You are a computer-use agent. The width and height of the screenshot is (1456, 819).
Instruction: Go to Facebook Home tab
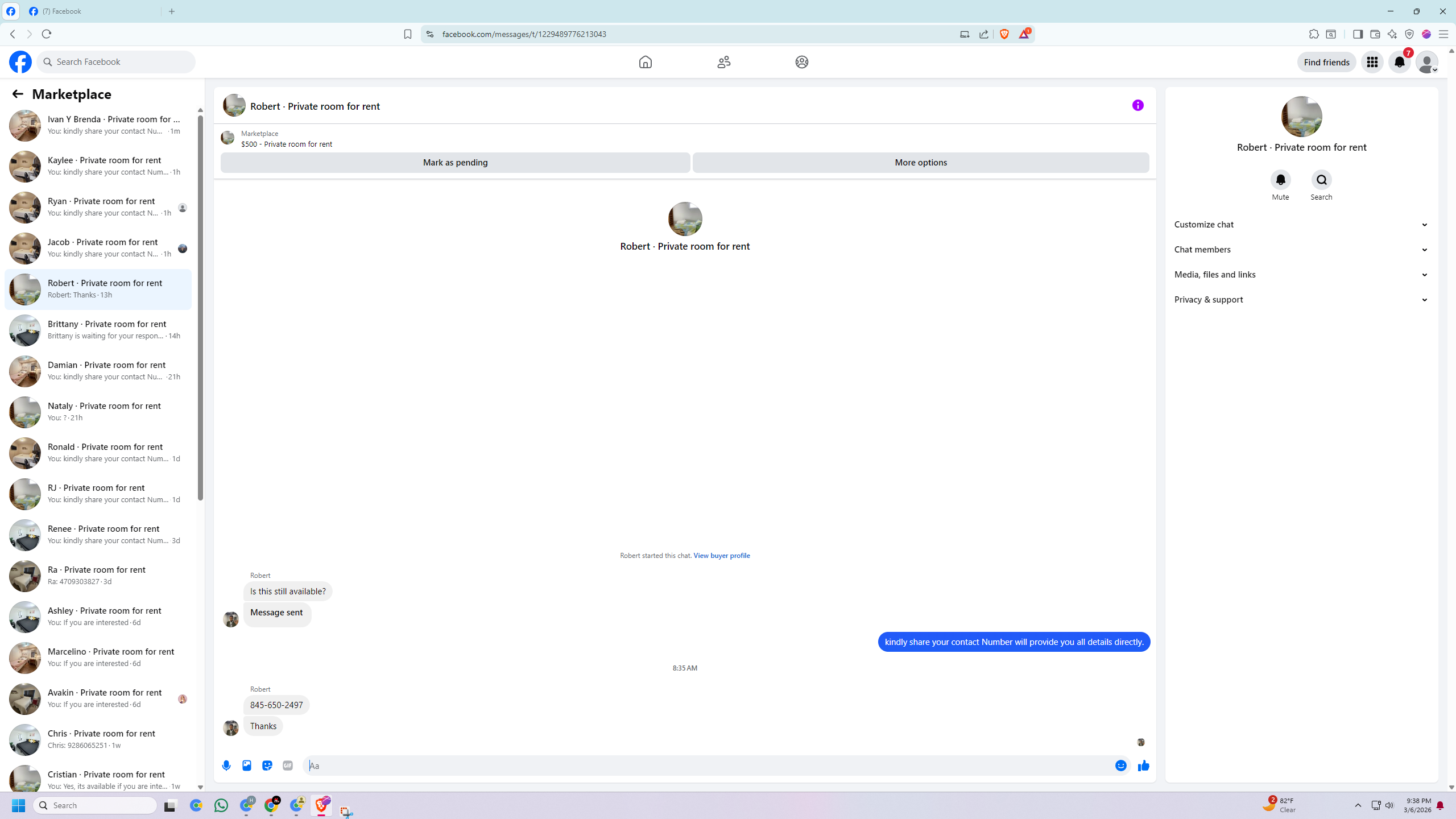click(645, 62)
